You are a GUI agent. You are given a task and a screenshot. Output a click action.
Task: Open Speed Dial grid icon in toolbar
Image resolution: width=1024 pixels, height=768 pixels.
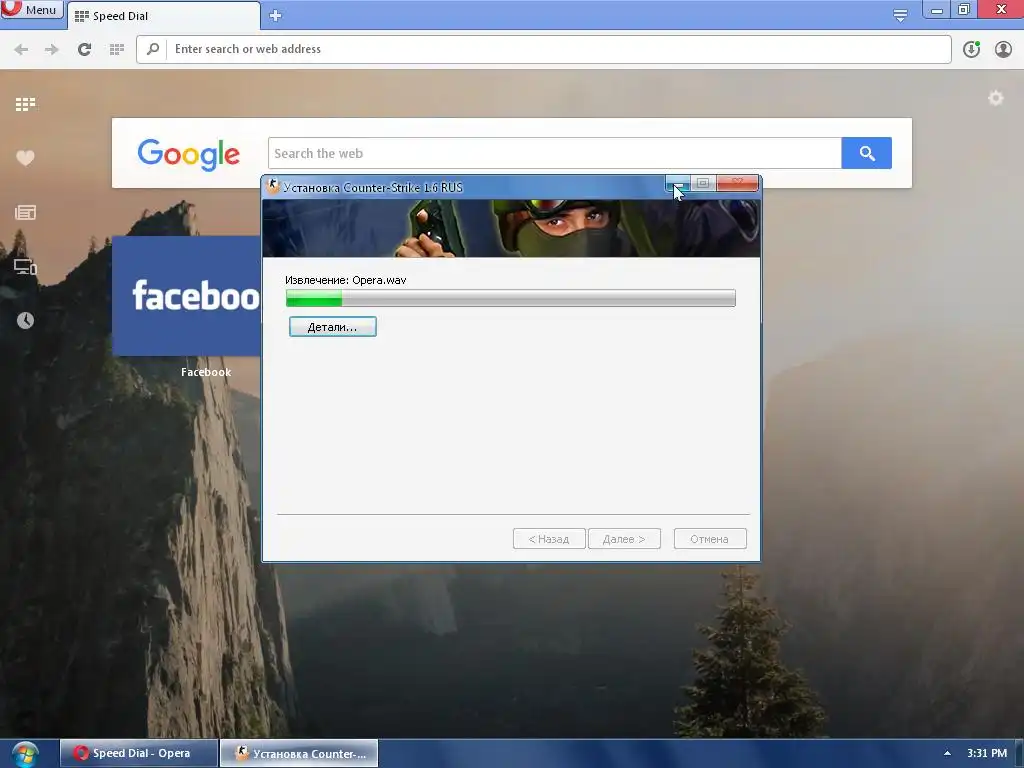tap(117, 49)
